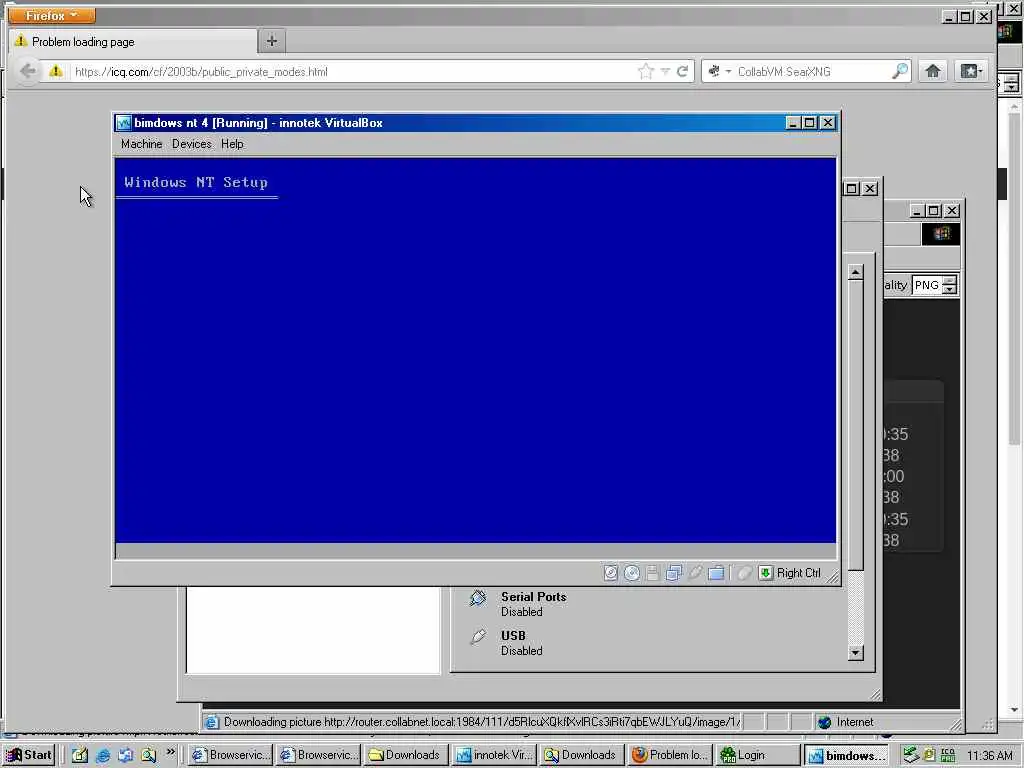Open a new Firefox tab with plus button
This screenshot has width=1024, height=768.
[x=272, y=41]
